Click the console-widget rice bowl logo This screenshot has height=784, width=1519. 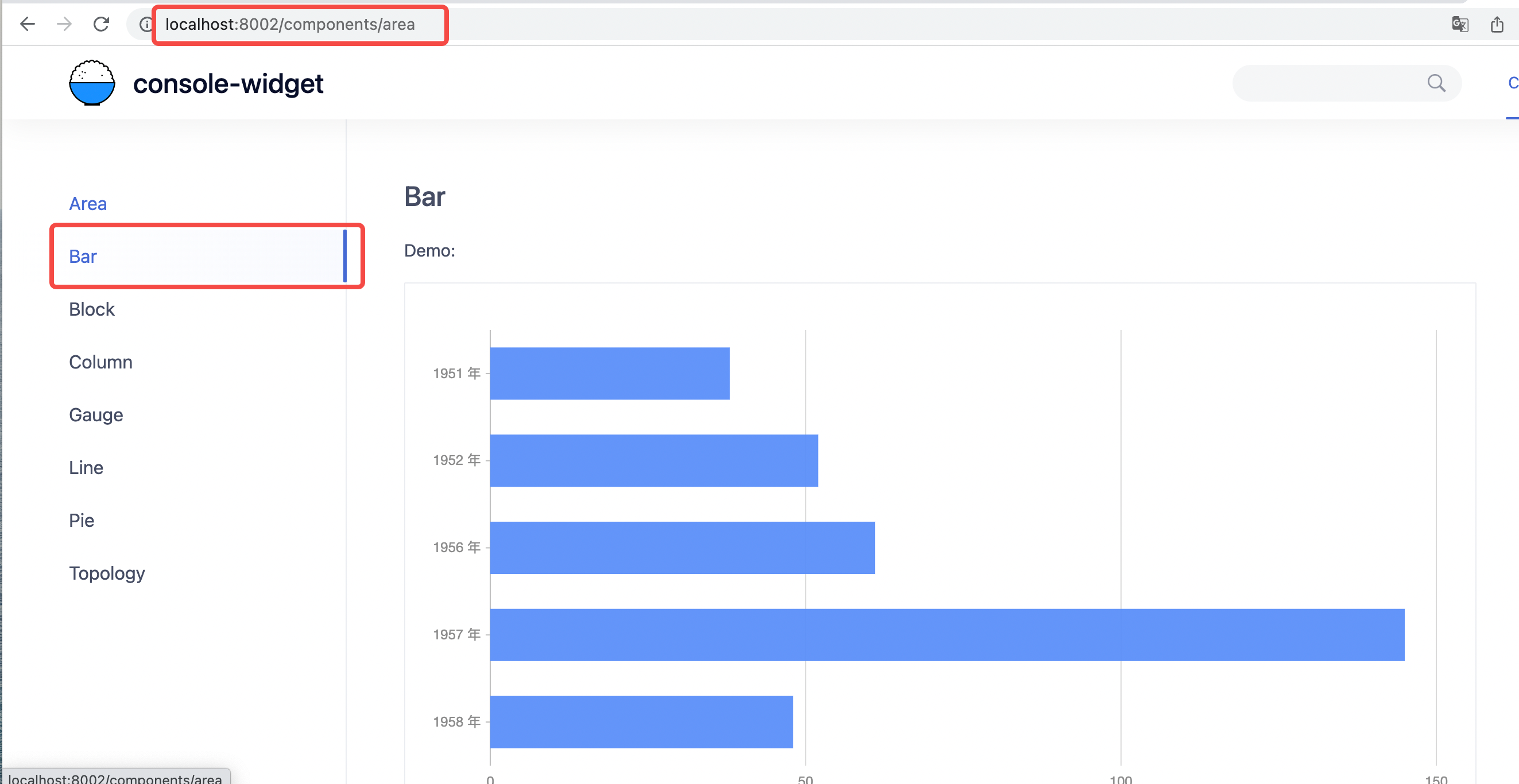click(92, 83)
